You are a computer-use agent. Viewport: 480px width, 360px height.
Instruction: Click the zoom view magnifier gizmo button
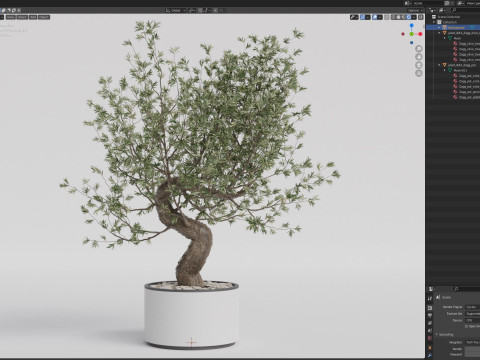pos(419,49)
